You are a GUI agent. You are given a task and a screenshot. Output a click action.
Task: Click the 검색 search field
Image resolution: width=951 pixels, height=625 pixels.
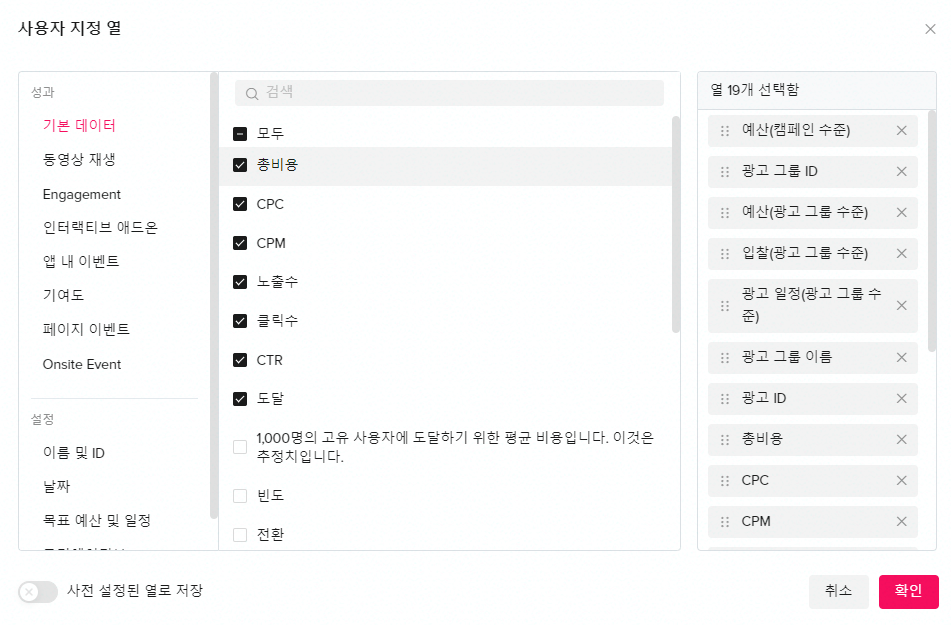pos(449,93)
